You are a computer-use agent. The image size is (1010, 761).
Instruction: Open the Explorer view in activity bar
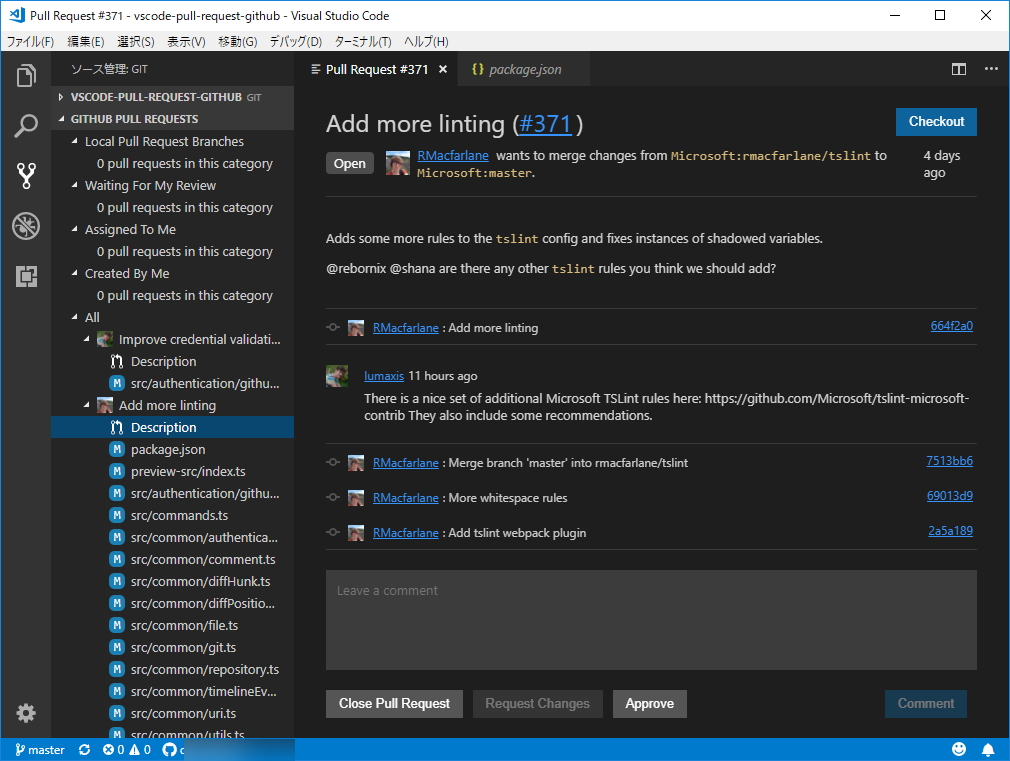[26, 75]
